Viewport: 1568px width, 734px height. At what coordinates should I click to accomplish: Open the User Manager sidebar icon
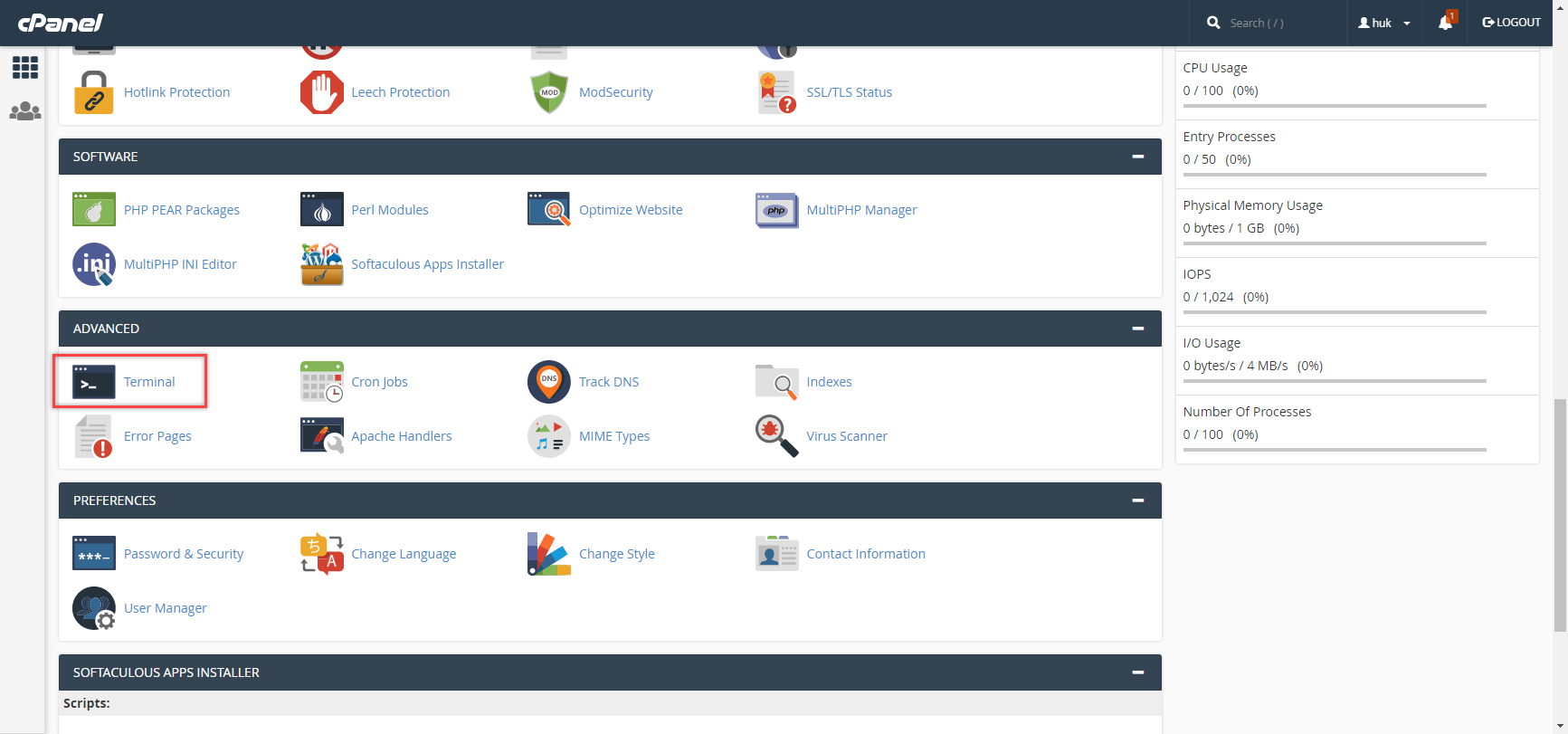tap(25, 111)
